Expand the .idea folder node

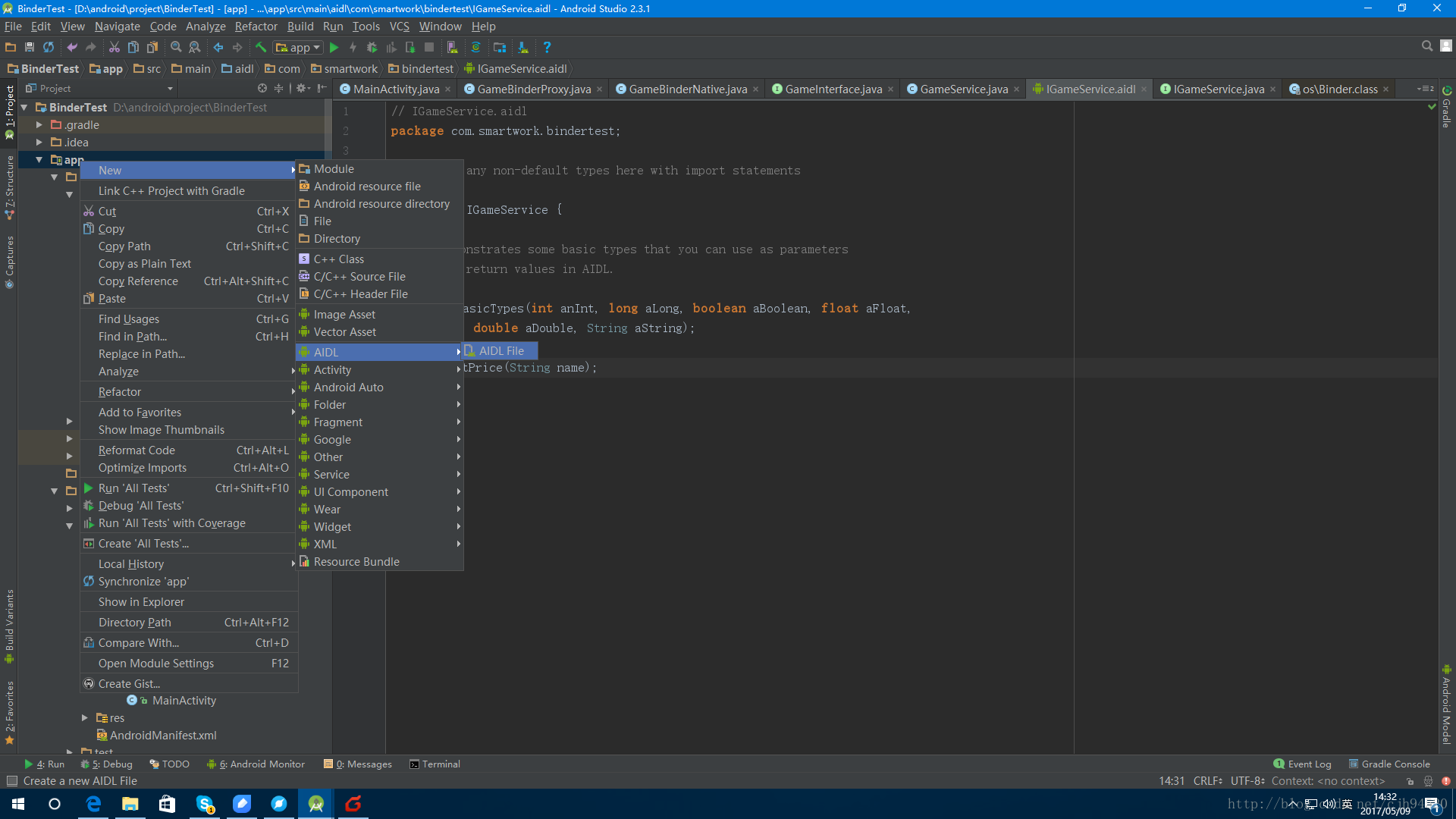(39, 143)
